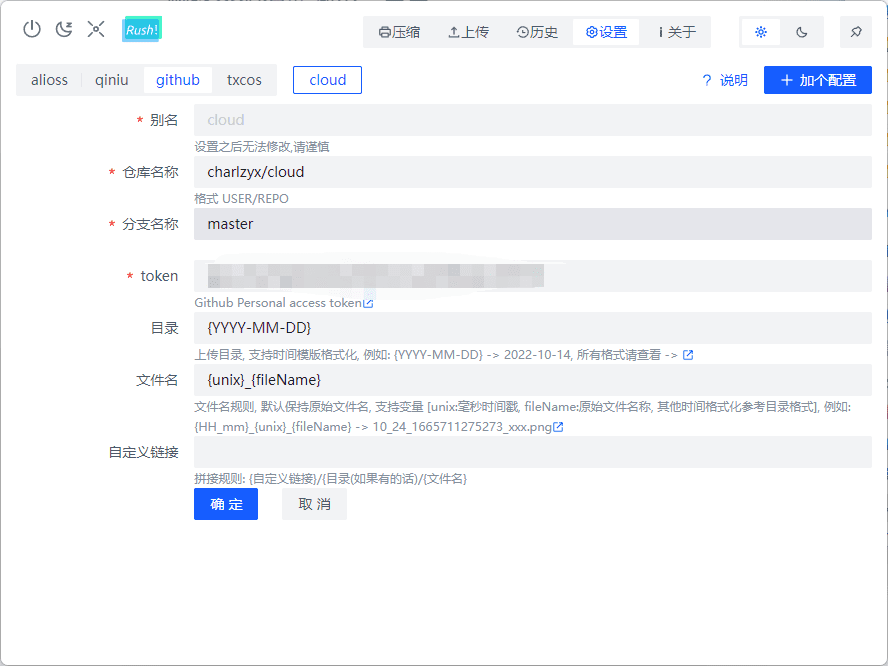
Task: Click the collapse arrows icon in the header
Action: coord(96,29)
